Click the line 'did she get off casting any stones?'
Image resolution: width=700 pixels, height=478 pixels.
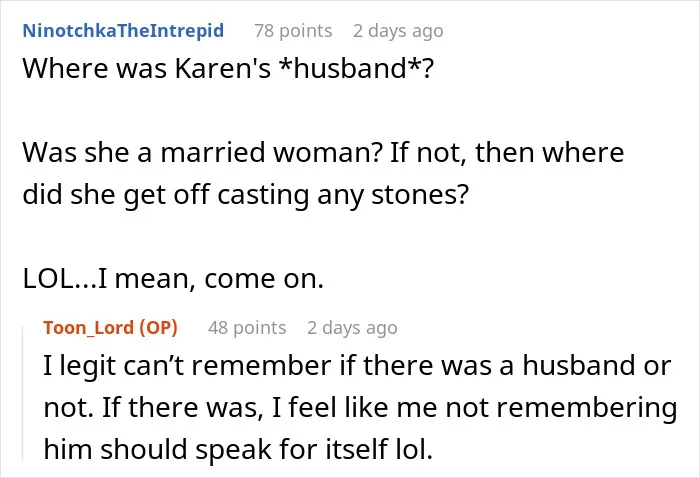click(246, 195)
